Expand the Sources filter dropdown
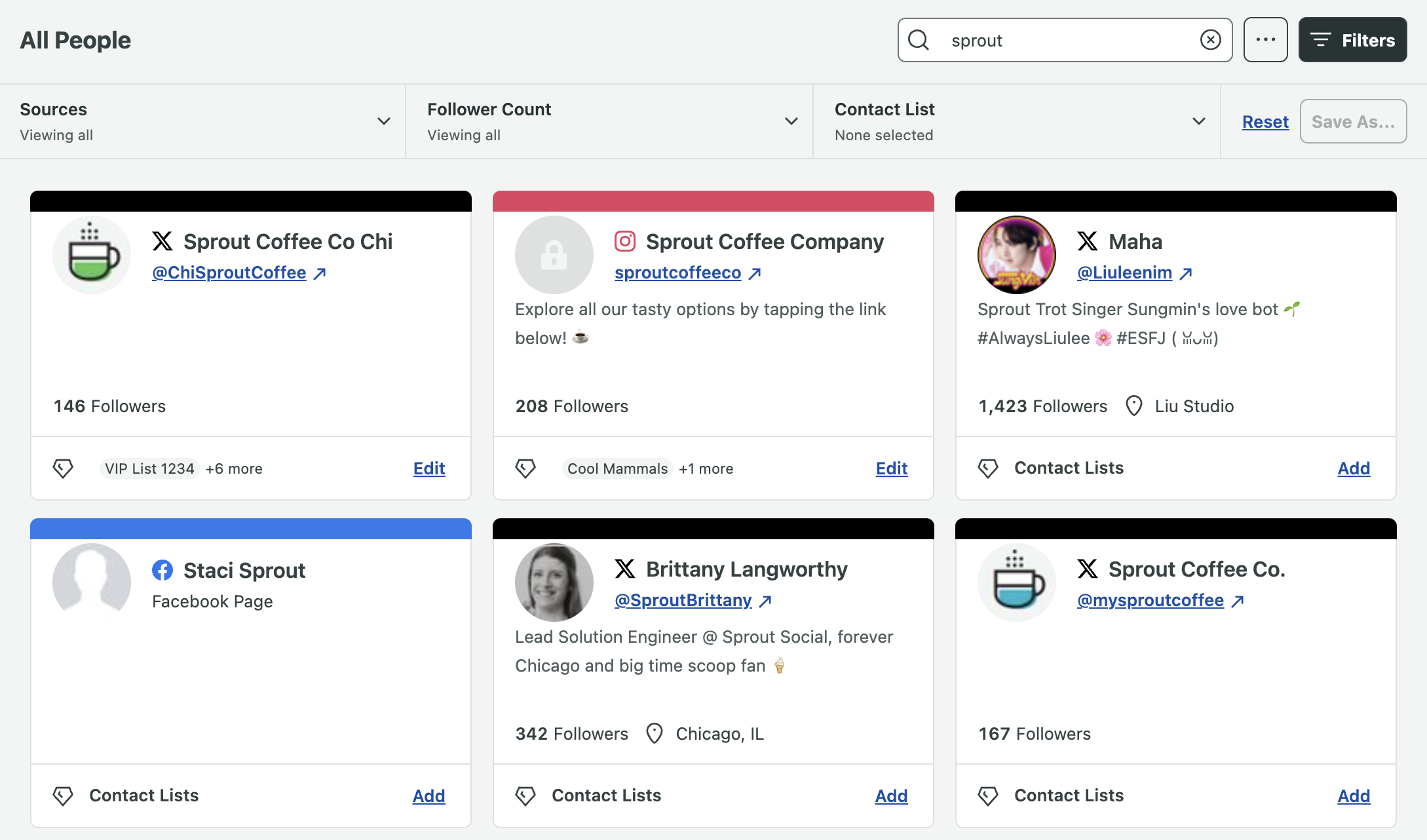The height and width of the screenshot is (840, 1427). coord(203,121)
